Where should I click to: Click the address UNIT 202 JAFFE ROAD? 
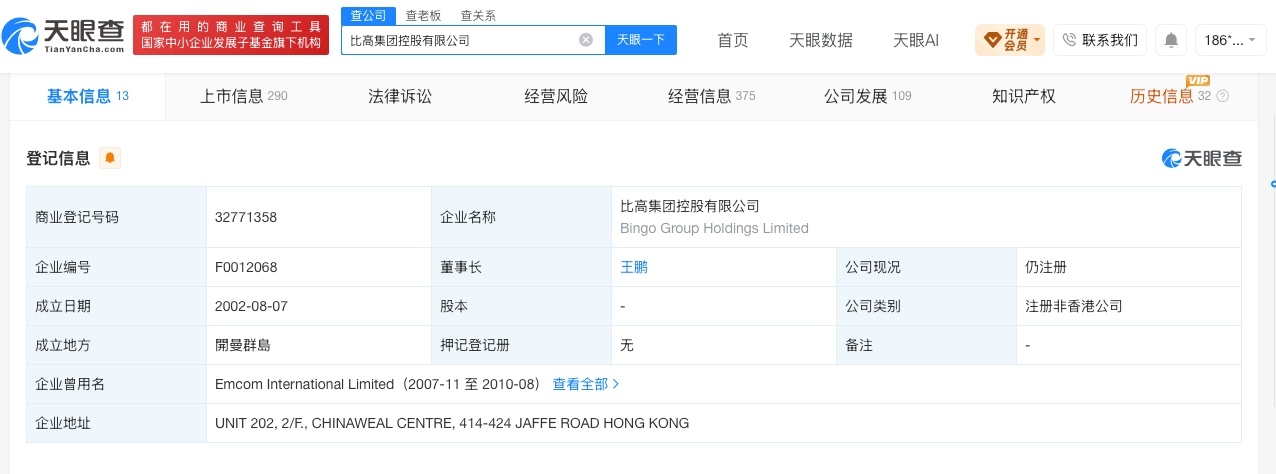452,423
